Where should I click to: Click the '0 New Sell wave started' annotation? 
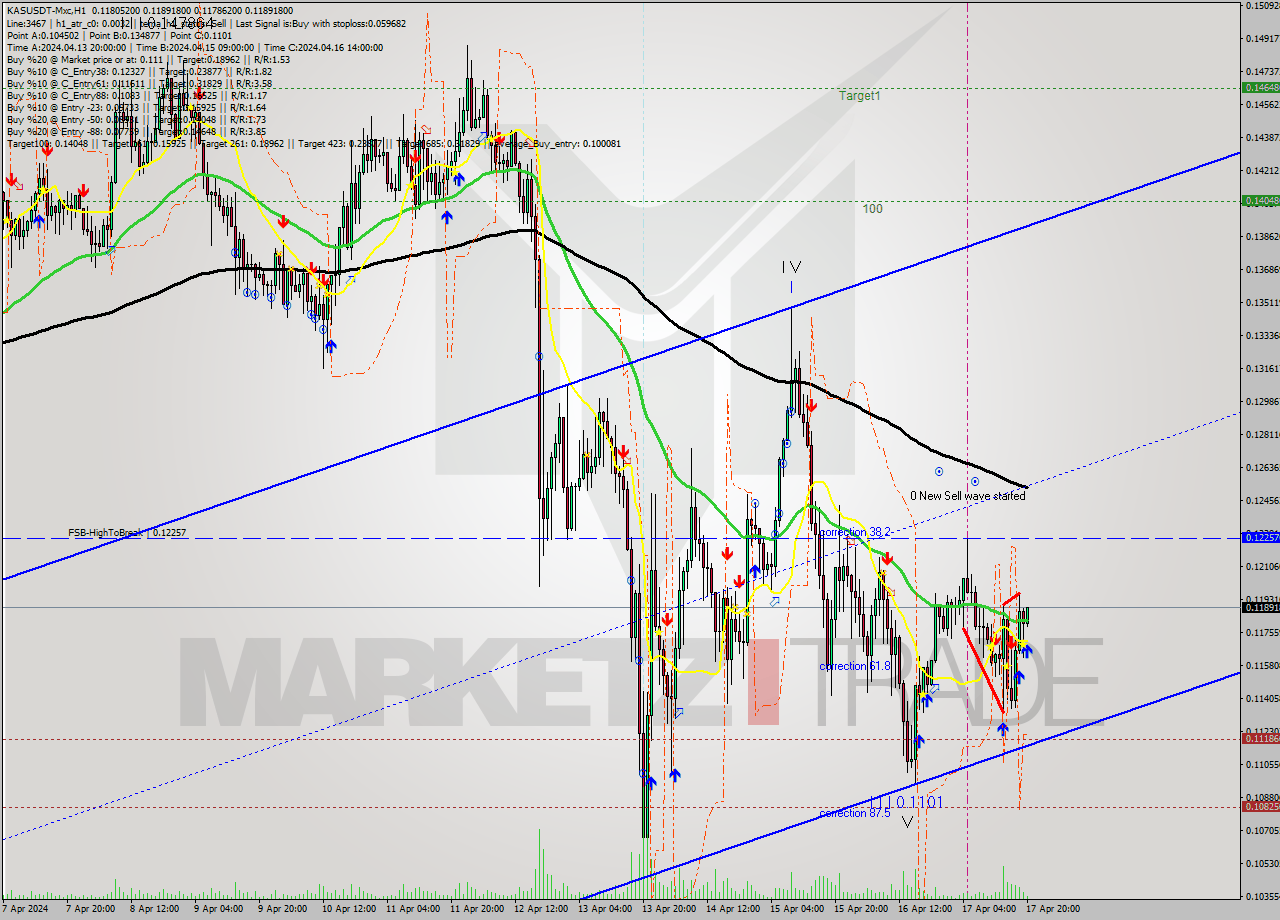pyautogui.click(x=968, y=495)
